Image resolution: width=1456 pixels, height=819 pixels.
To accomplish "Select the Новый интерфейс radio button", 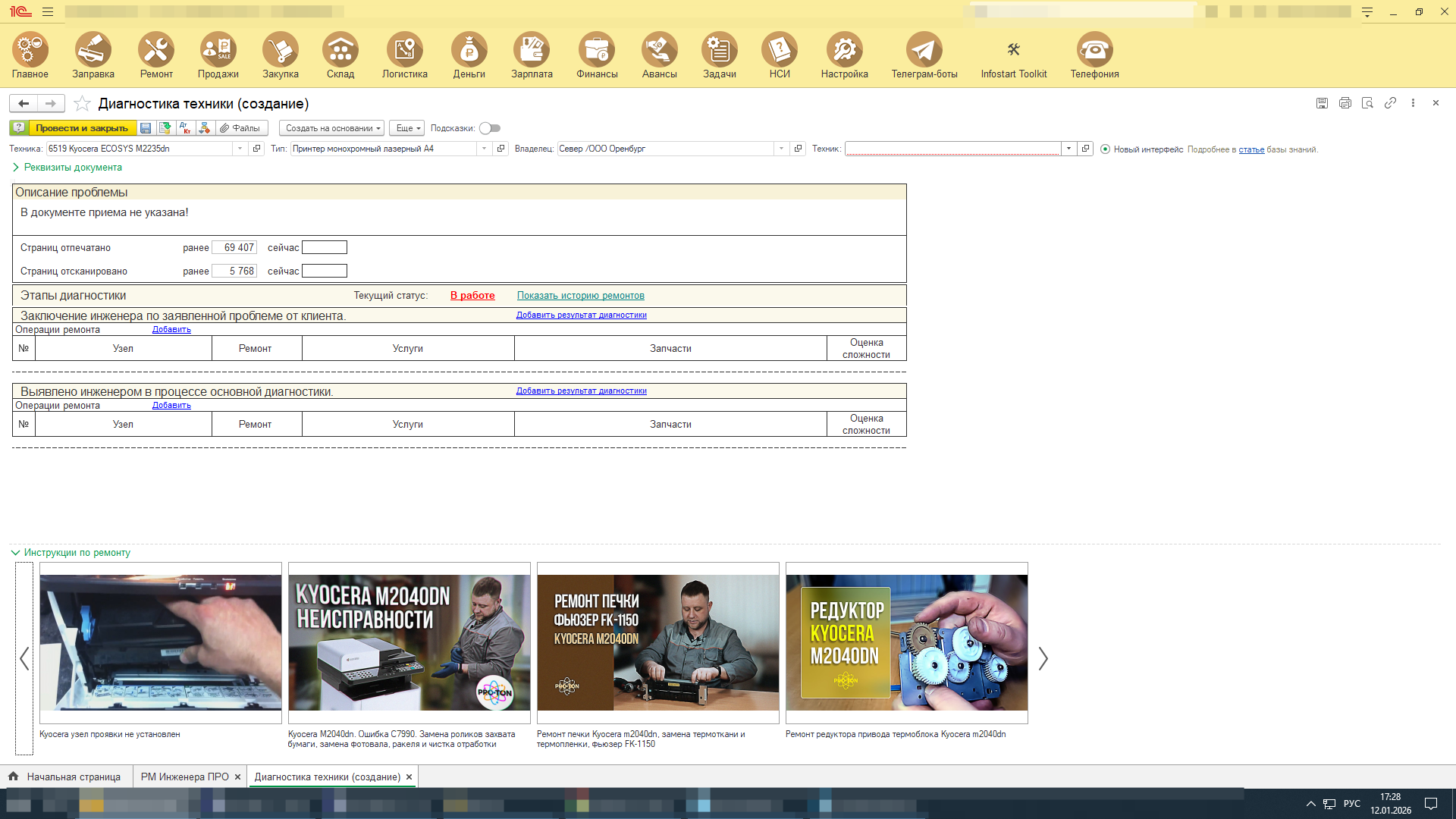I will [1105, 149].
